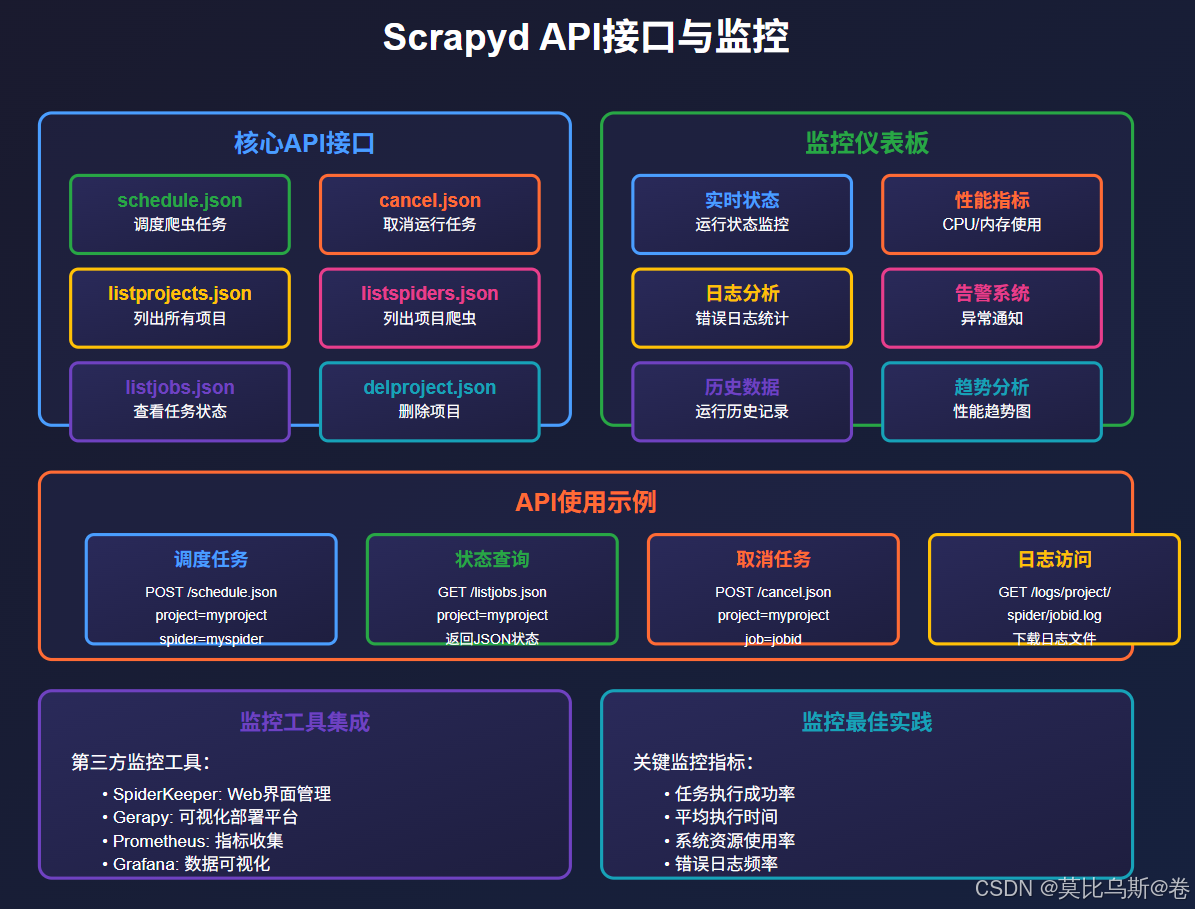Click the schedule.json card
Image resolution: width=1195 pixels, height=909 pixels.
[180, 214]
